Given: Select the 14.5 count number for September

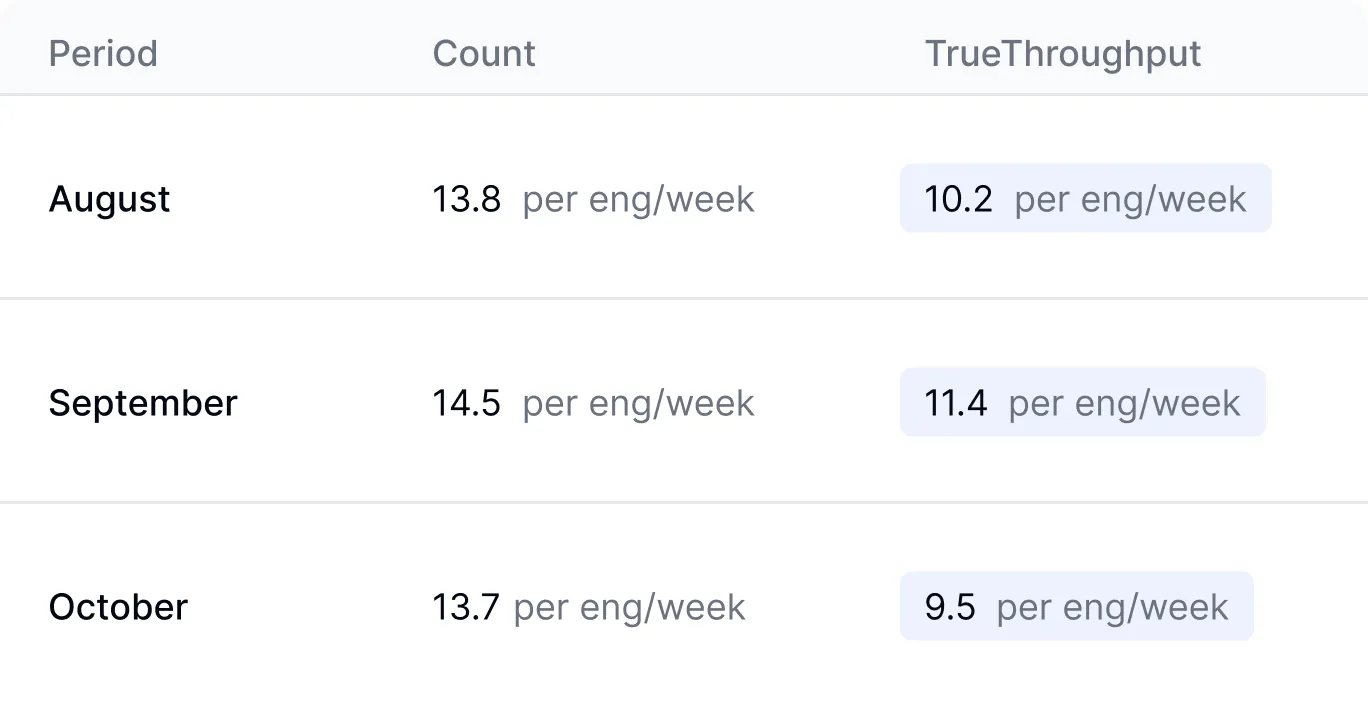Looking at the screenshot, I should click(x=466, y=403).
